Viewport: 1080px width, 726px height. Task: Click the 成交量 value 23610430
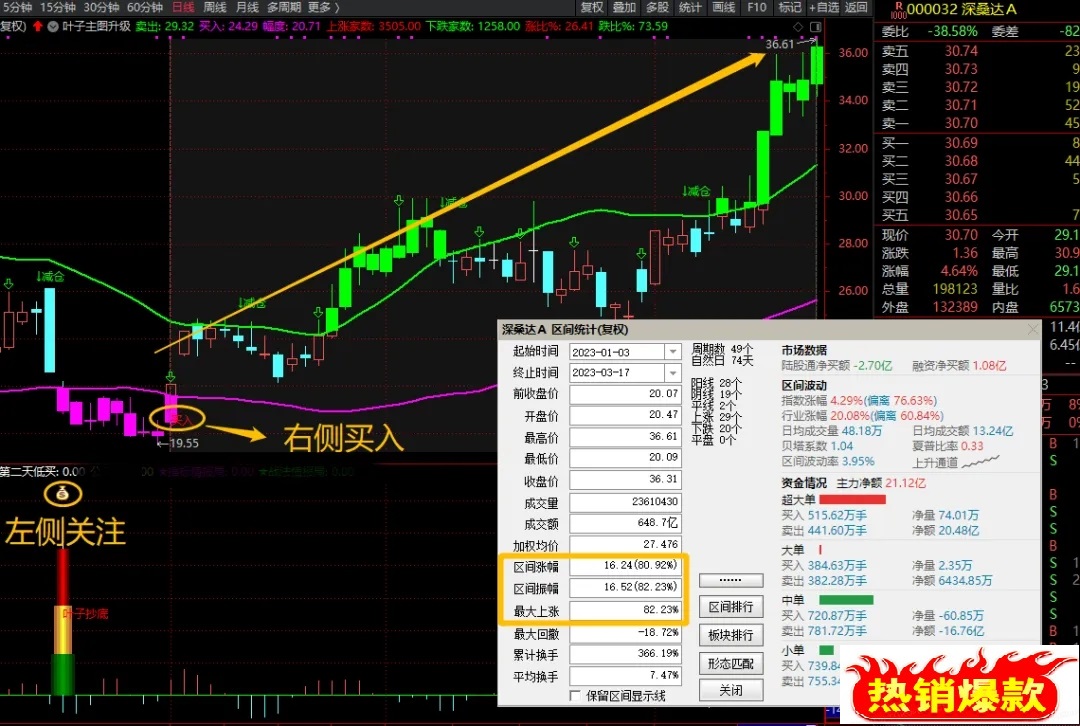click(x=625, y=501)
